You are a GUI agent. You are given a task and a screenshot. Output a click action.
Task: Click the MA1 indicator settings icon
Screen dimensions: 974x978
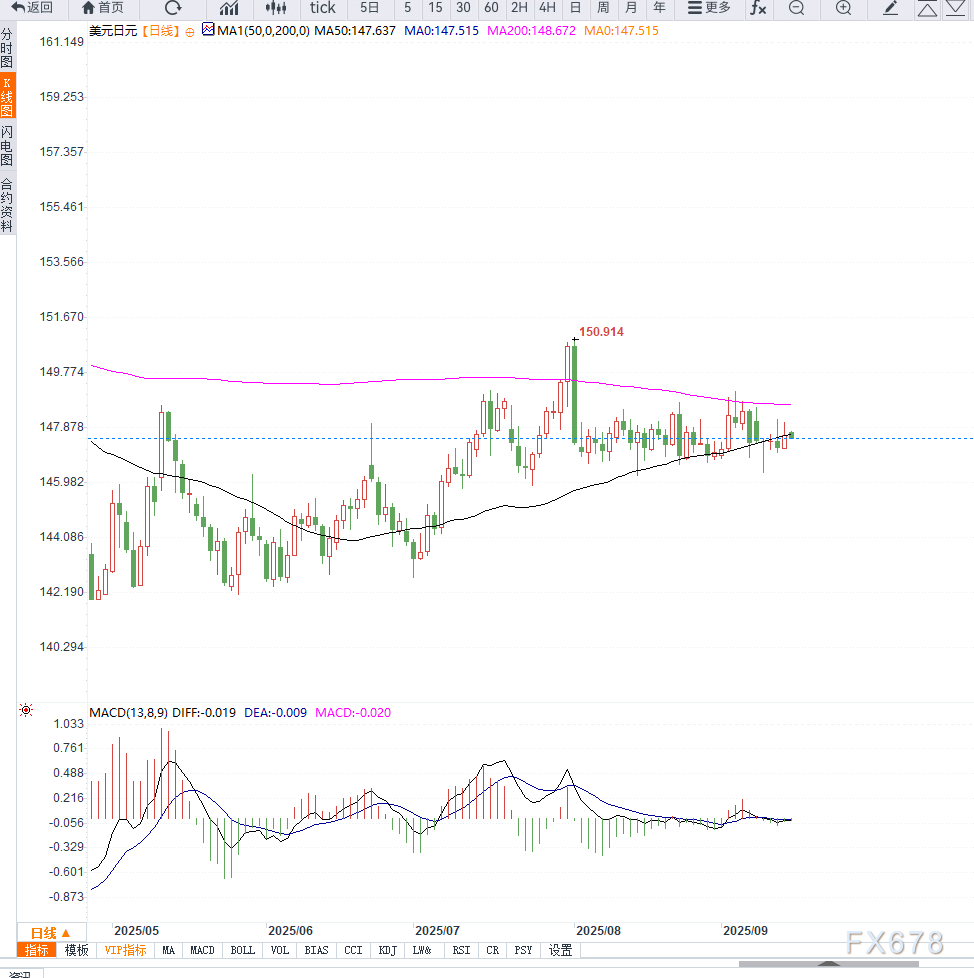(208, 30)
